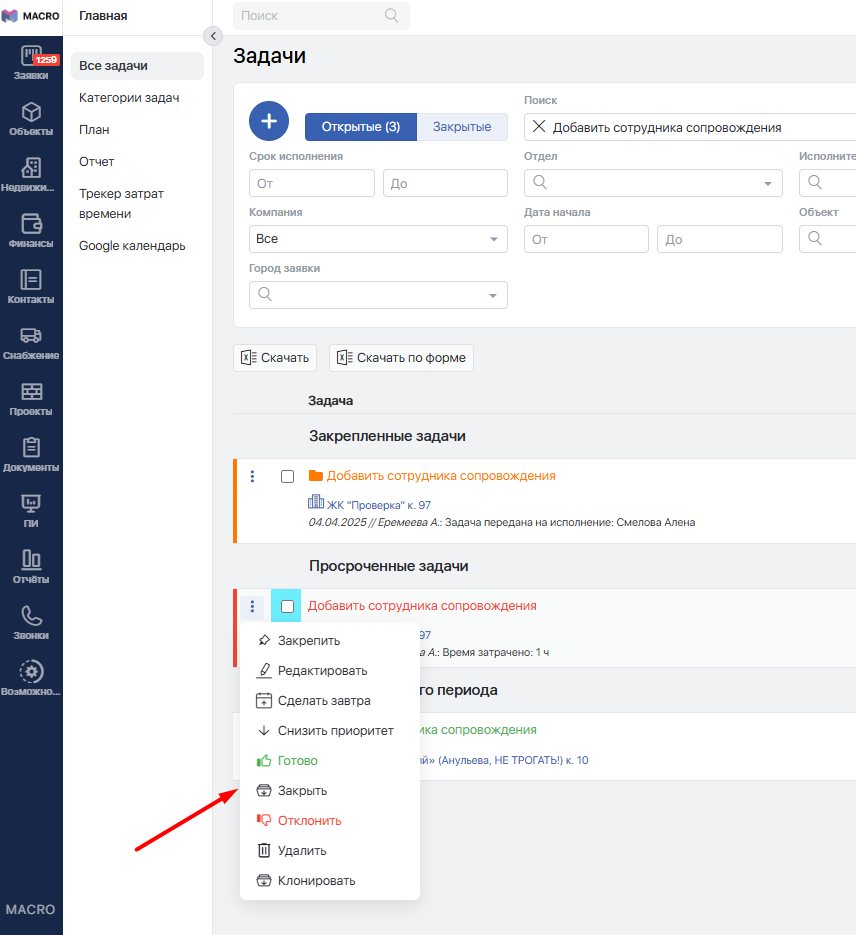Open the Отдел dropdown list
Viewport: 856px width, 935px height.
pyautogui.click(x=653, y=183)
